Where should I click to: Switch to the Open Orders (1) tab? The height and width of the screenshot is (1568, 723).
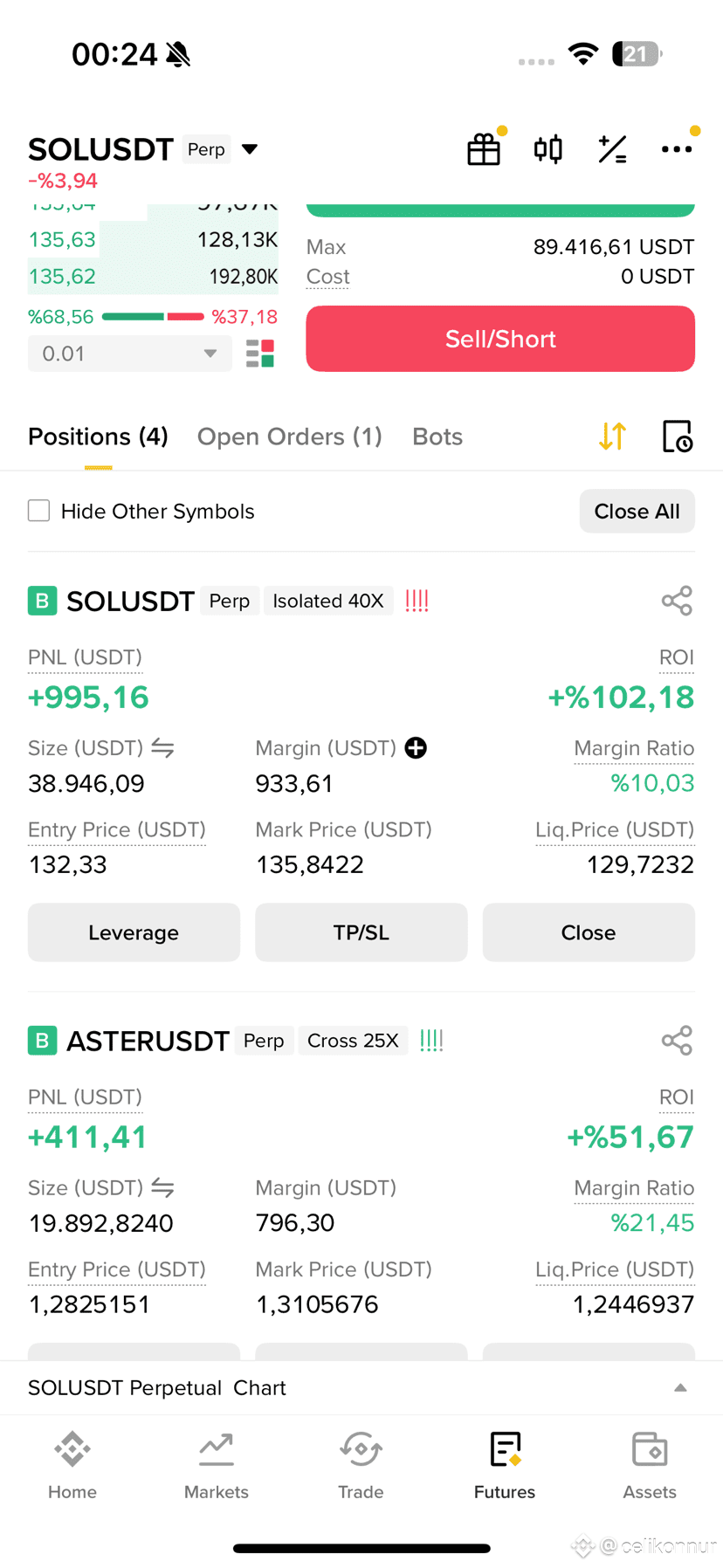290,437
